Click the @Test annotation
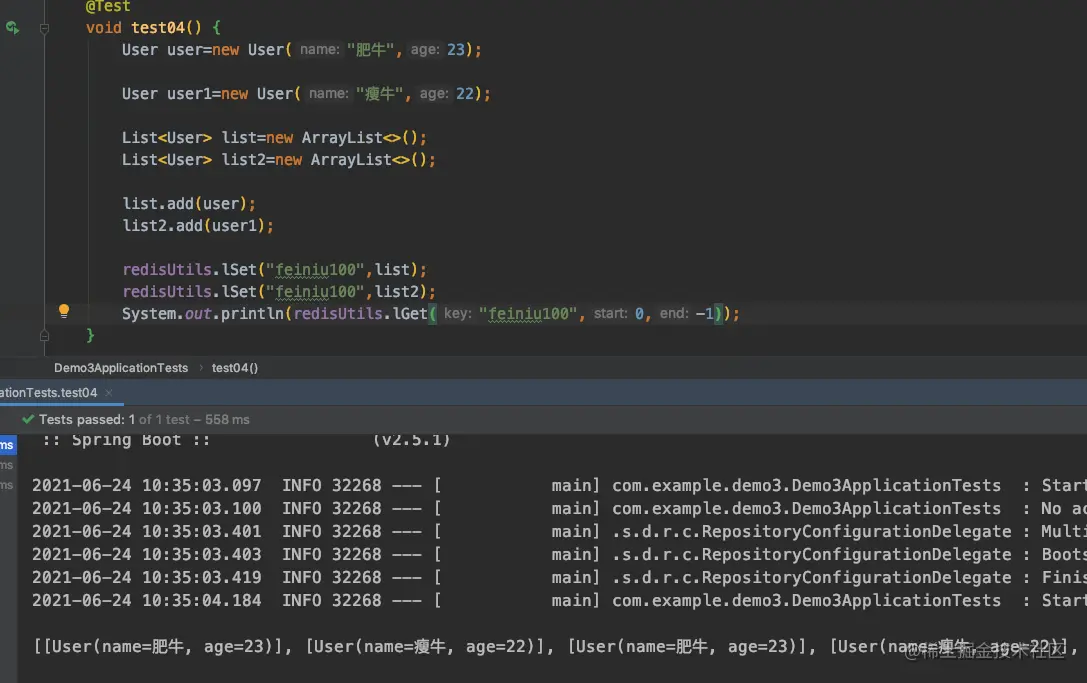The height and width of the screenshot is (683, 1087). click(107, 6)
